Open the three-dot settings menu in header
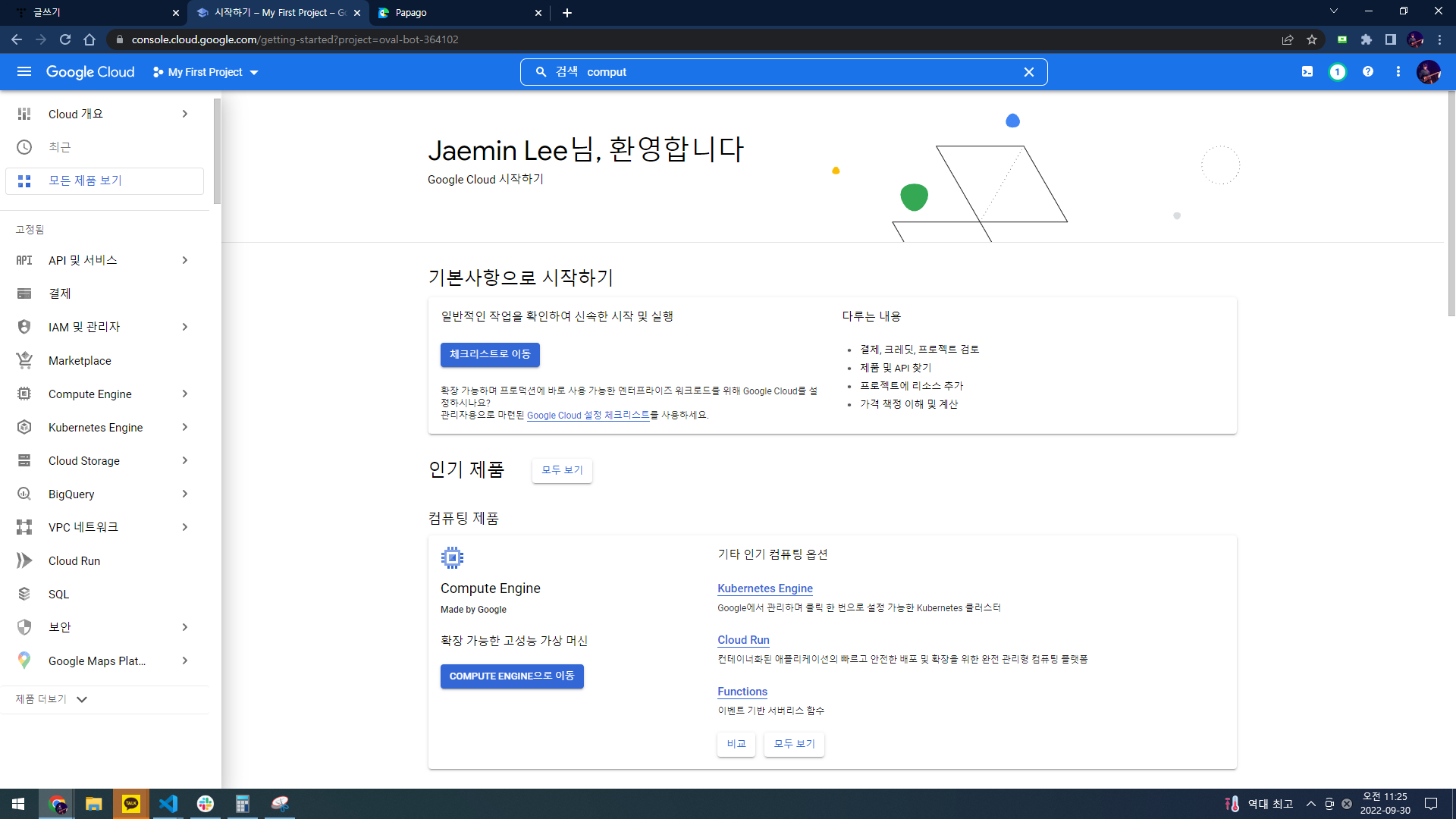Image resolution: width=1456 pixels, height=819 pixels. point(1398,72)
